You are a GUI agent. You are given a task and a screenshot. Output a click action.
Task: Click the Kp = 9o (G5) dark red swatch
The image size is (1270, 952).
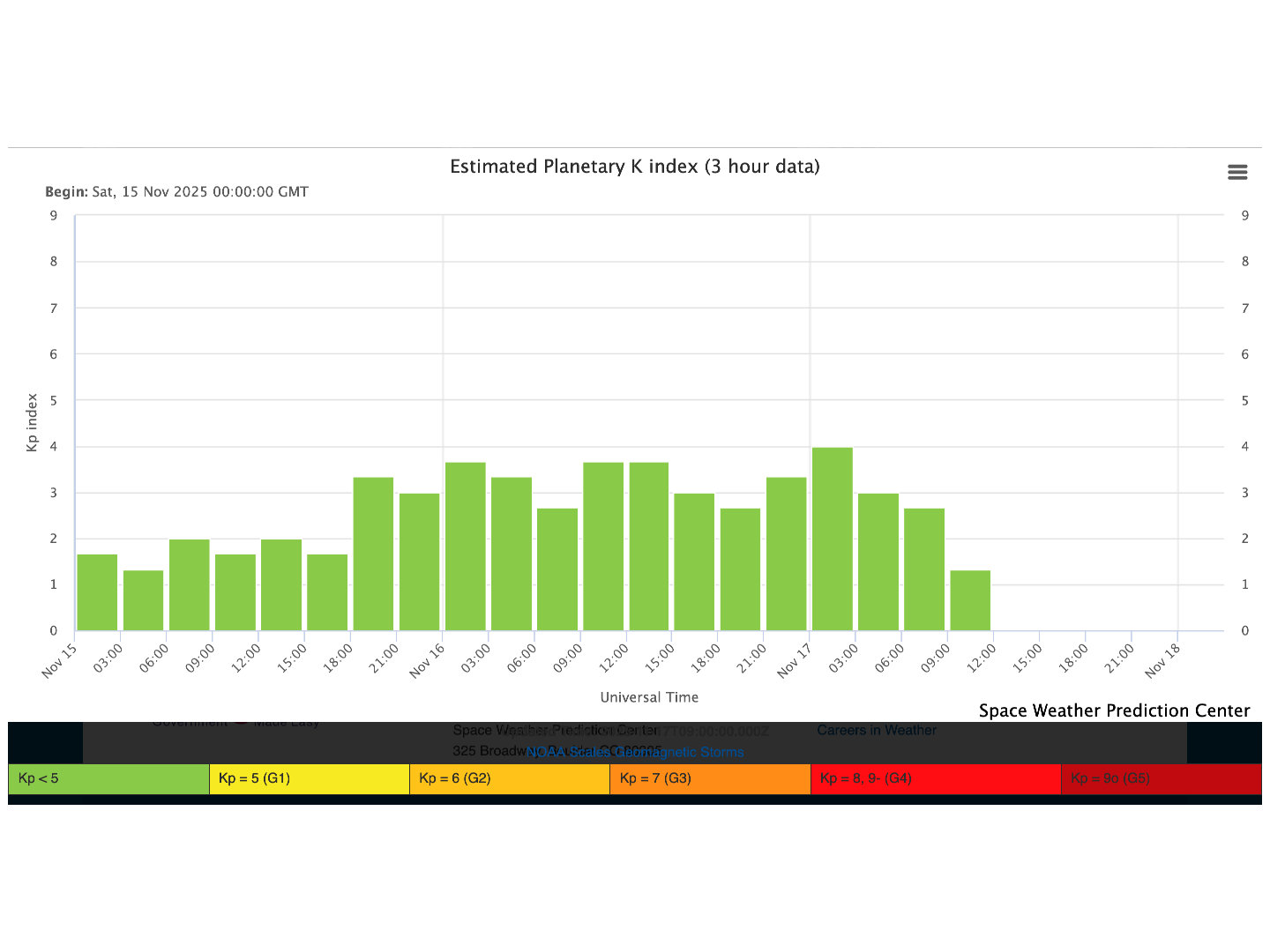(x=1160, y=778)
